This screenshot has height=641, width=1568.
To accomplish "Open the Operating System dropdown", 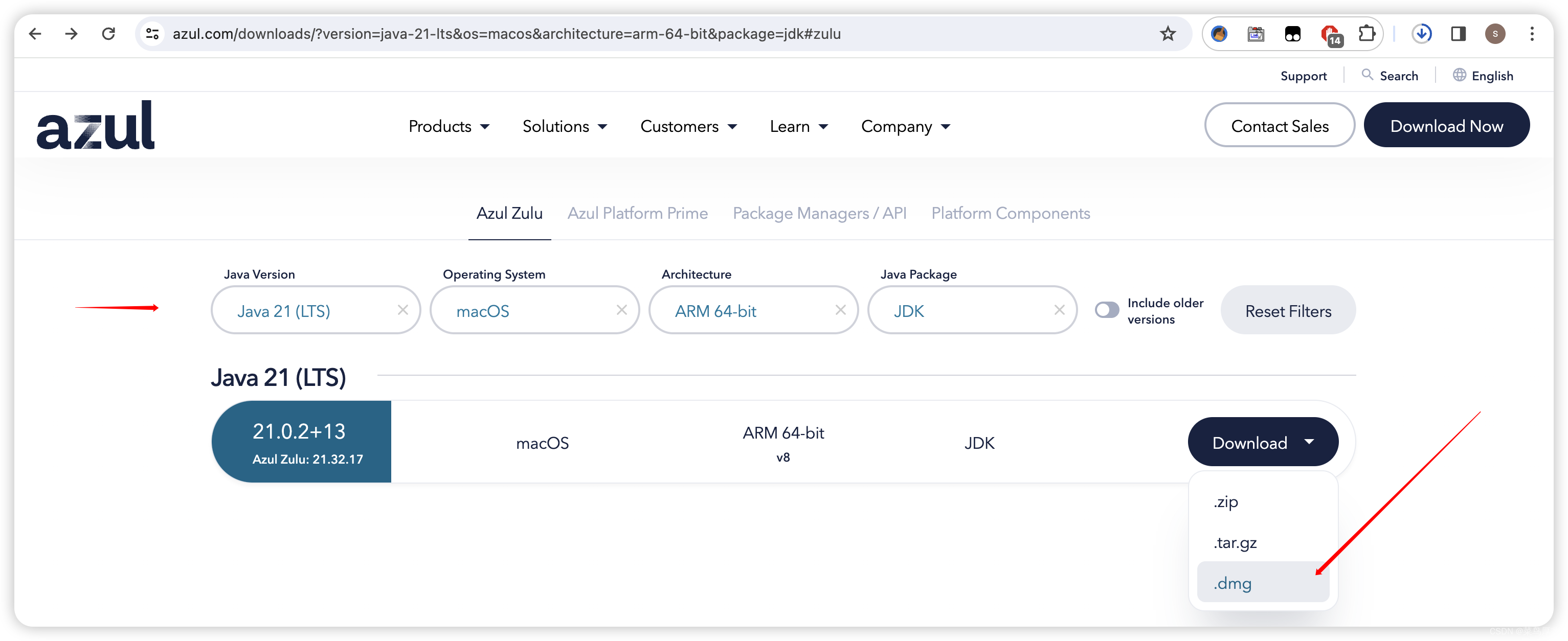I will point(534,310).
